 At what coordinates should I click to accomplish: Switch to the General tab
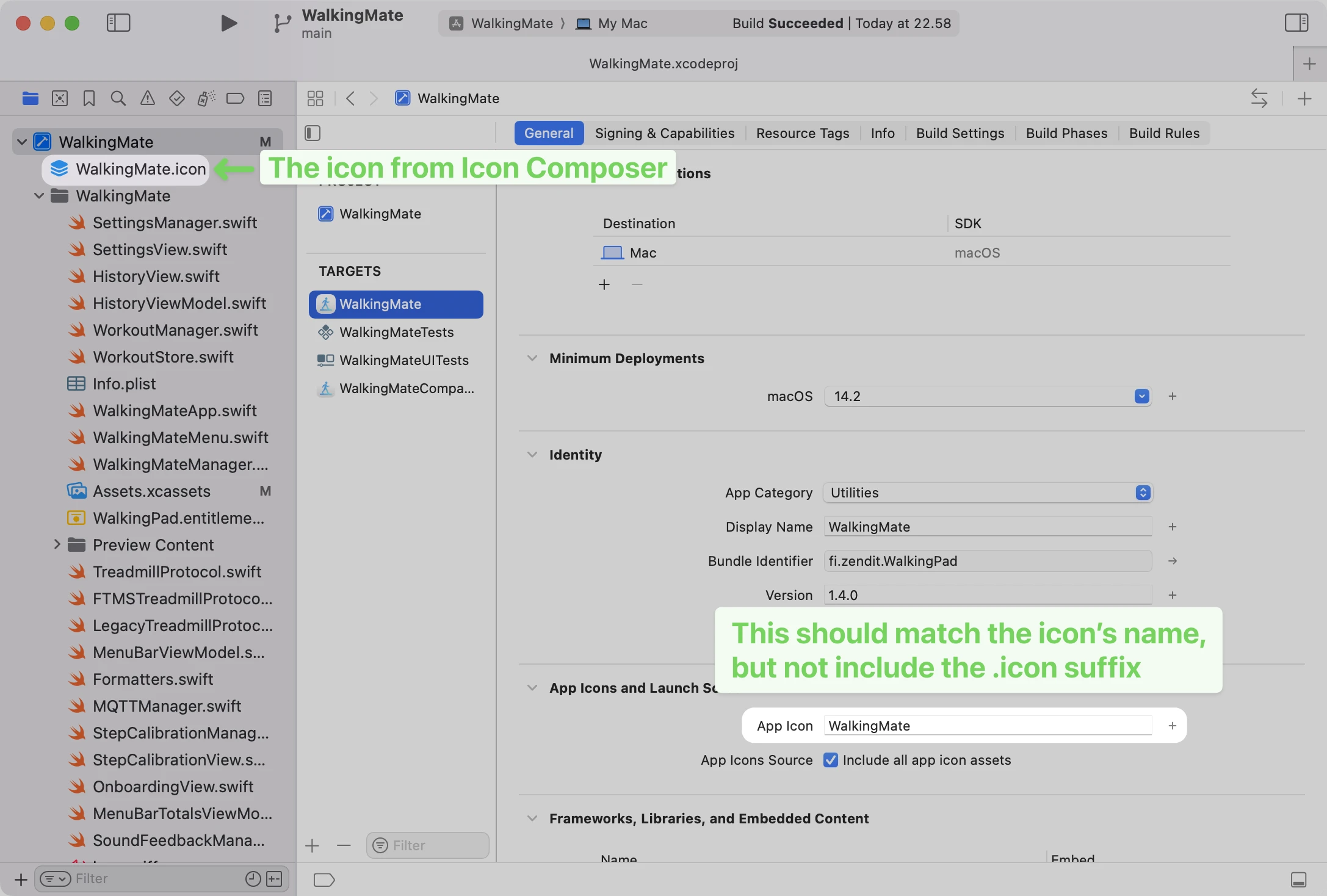point(549,133)
